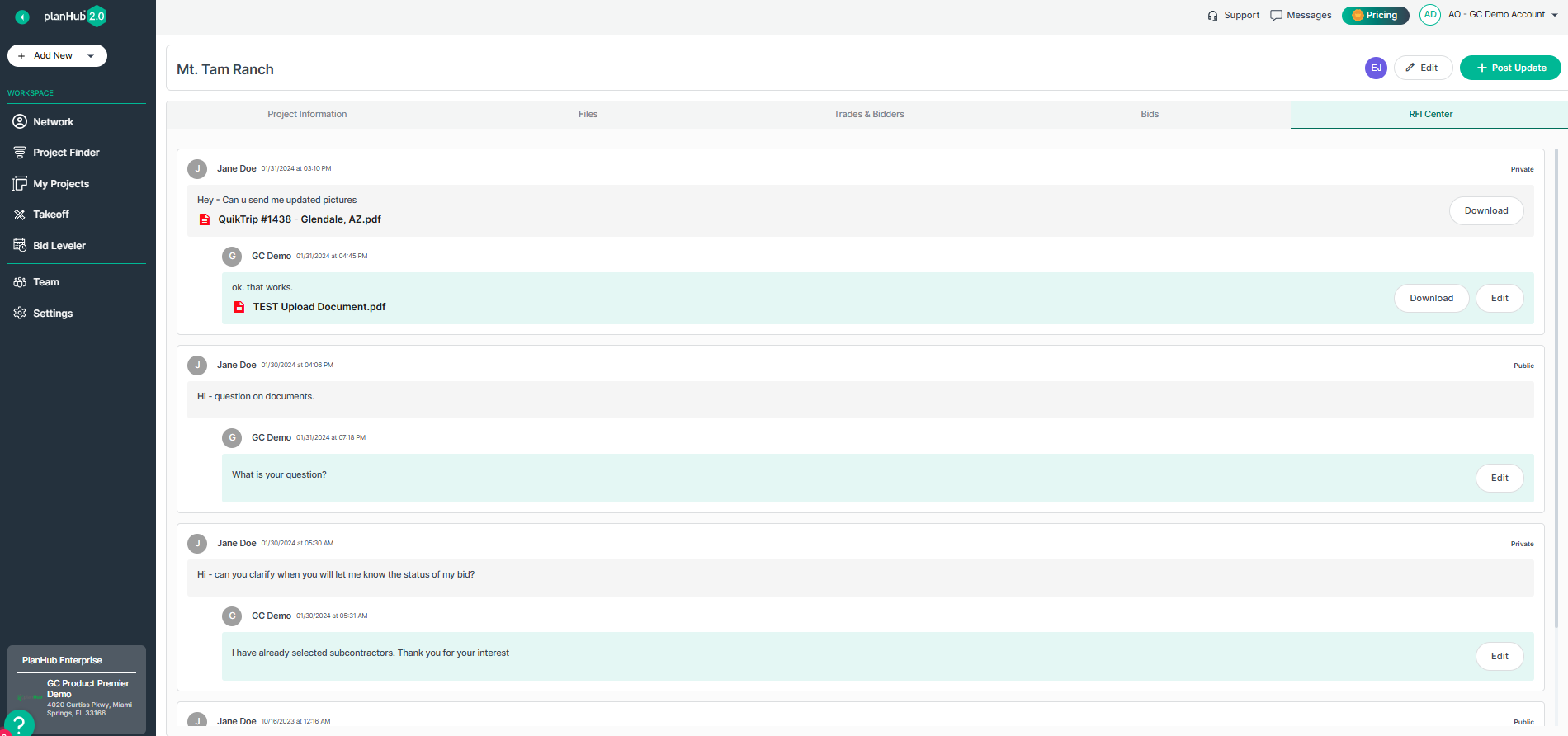This screenshot has width=1568, height=736.
Task: Edit the 'ok. that works.' reply
Action: 1500,299
